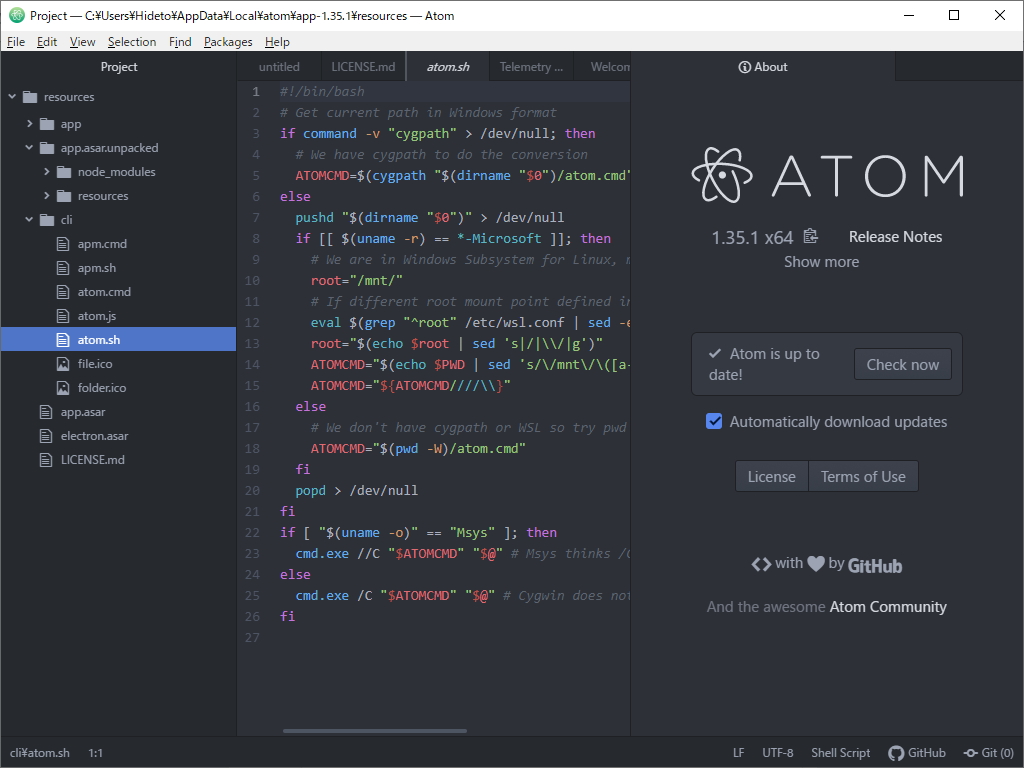Expand the node_modules folder
Image resolution: width=1024 pixels, height=768 pixels.
(46, 171)
